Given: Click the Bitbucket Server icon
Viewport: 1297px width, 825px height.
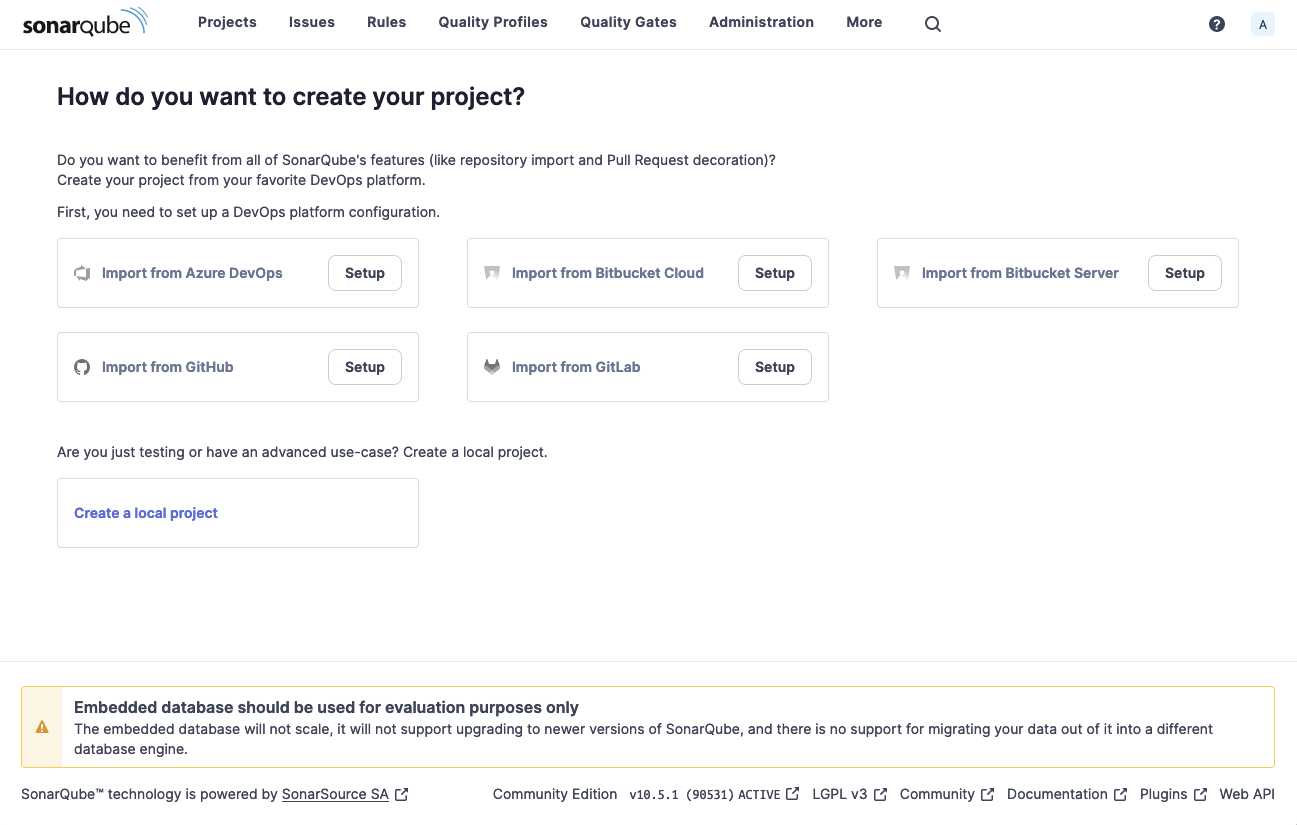Looking at the screenshot, I should [902, 273].
